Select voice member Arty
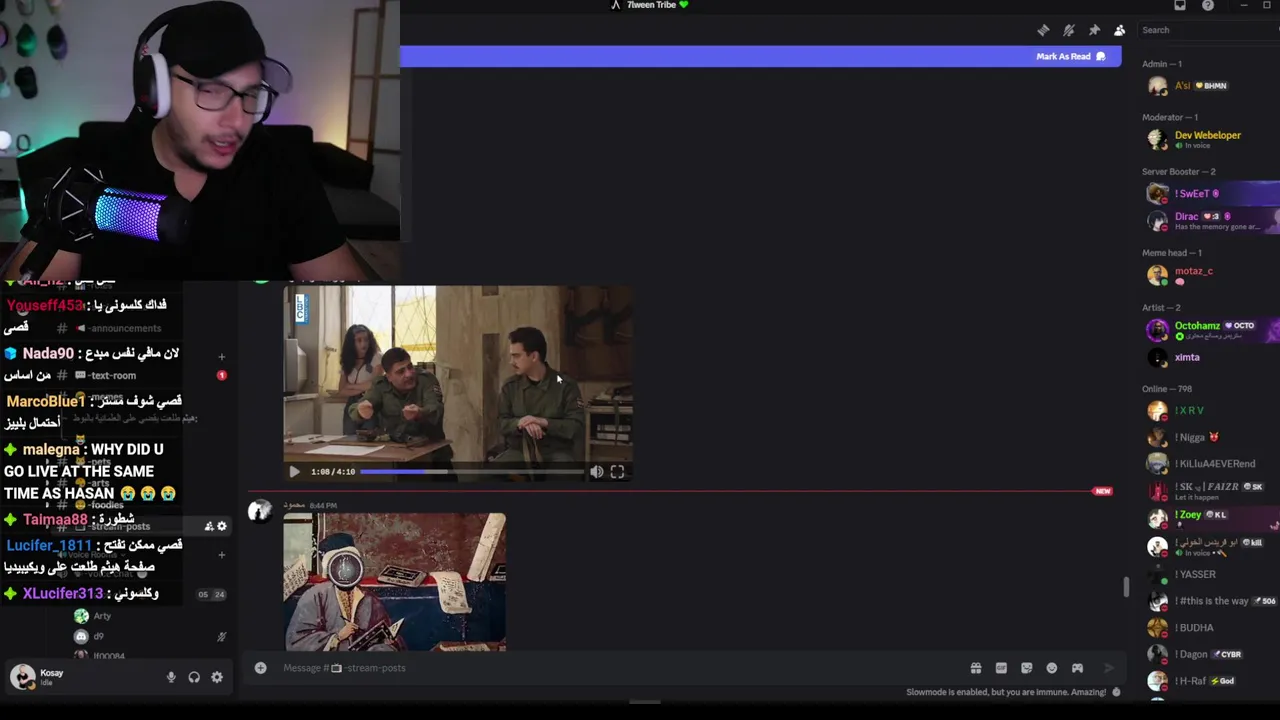The width and height of the screenshot is (1280, 720). click(102, 616)
